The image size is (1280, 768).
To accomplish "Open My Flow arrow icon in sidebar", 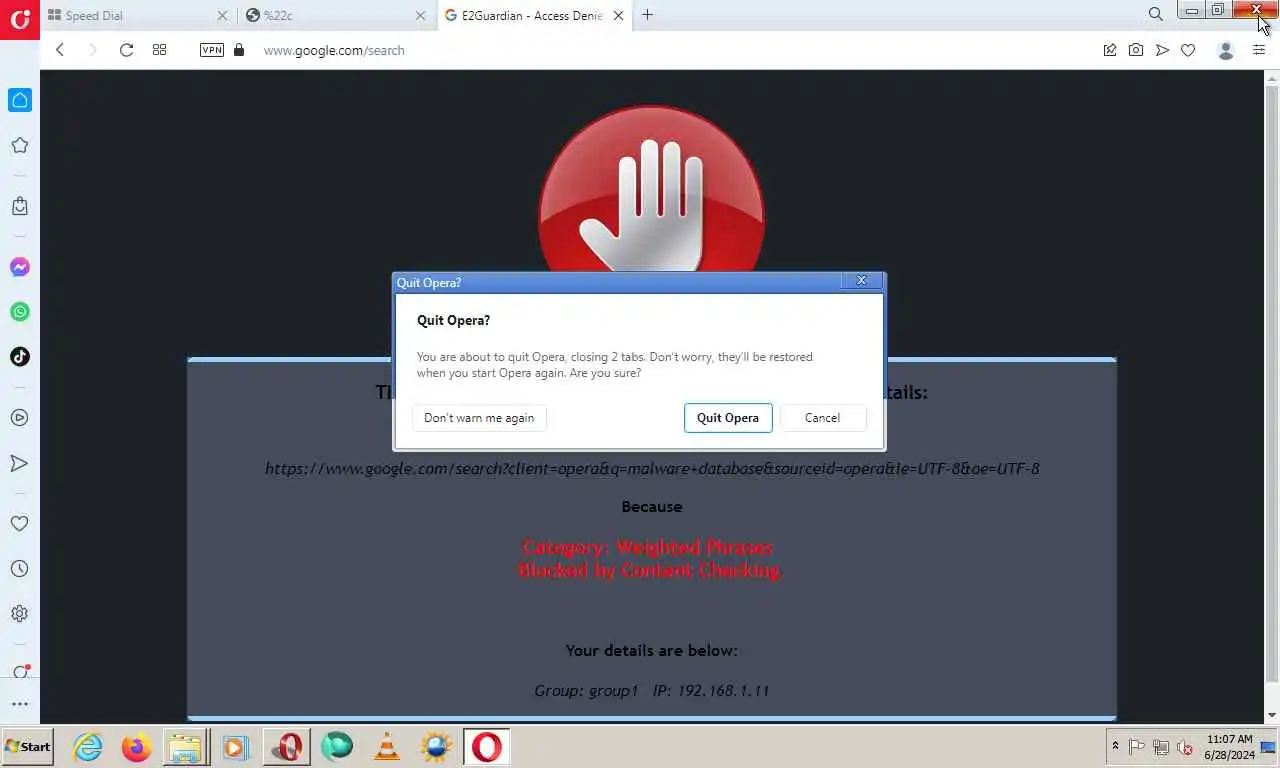I will [x=20, y=463].
